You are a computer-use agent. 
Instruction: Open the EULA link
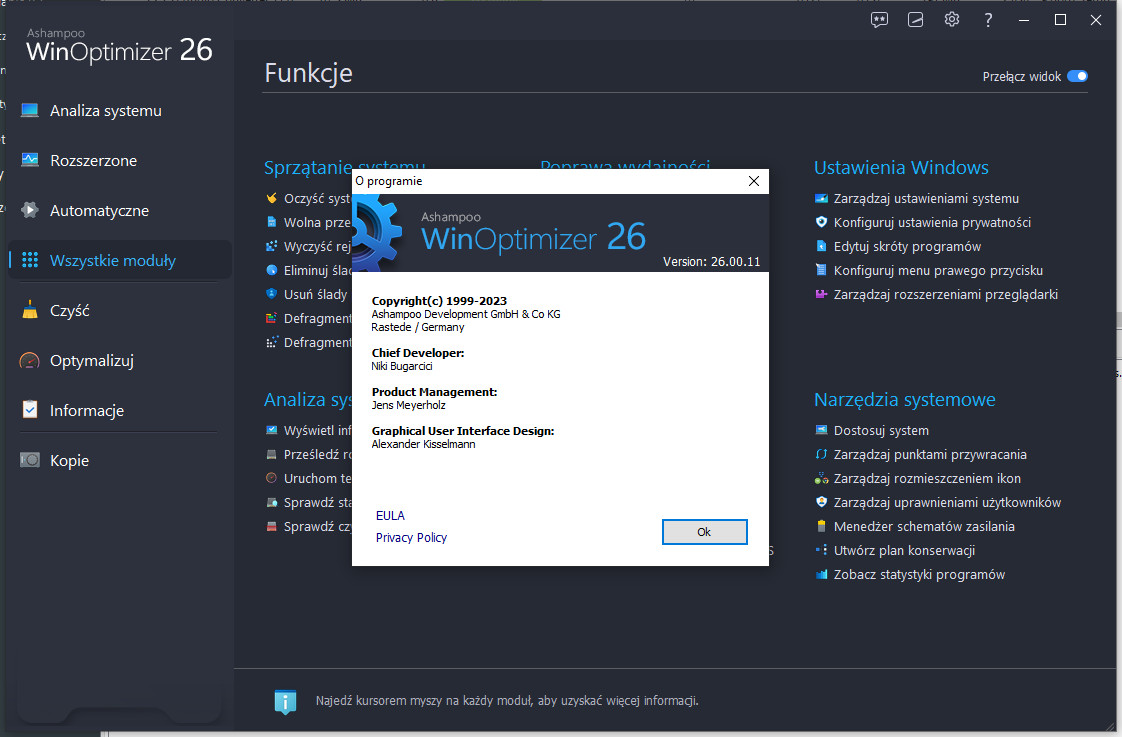(390, 515)
